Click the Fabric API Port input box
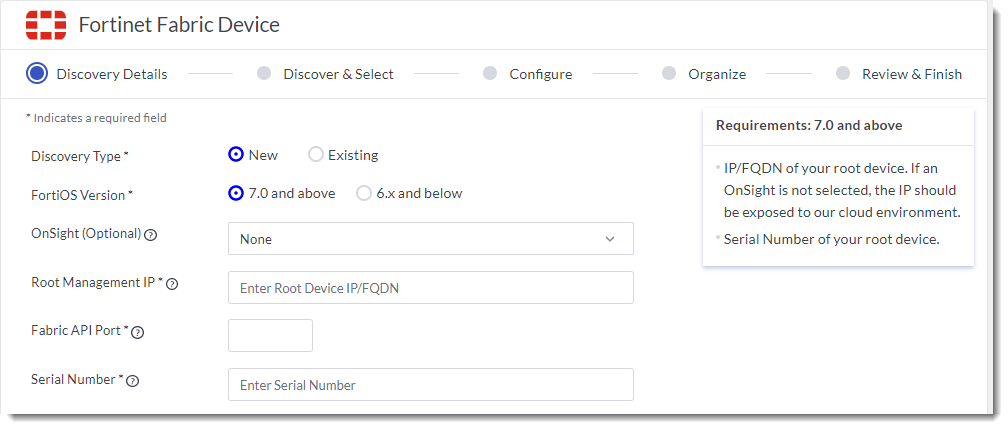Screen dimensions: 1008x429 tap(270, 336)
